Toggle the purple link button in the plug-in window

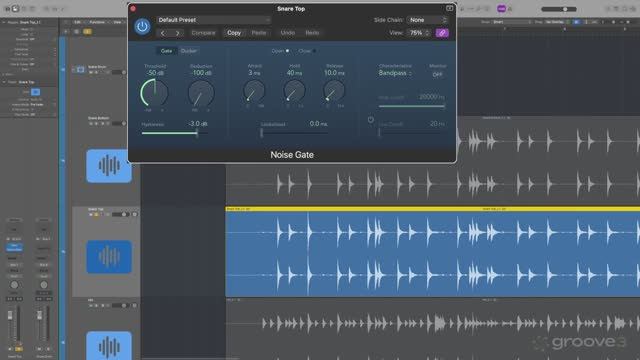tap(442, 33)
